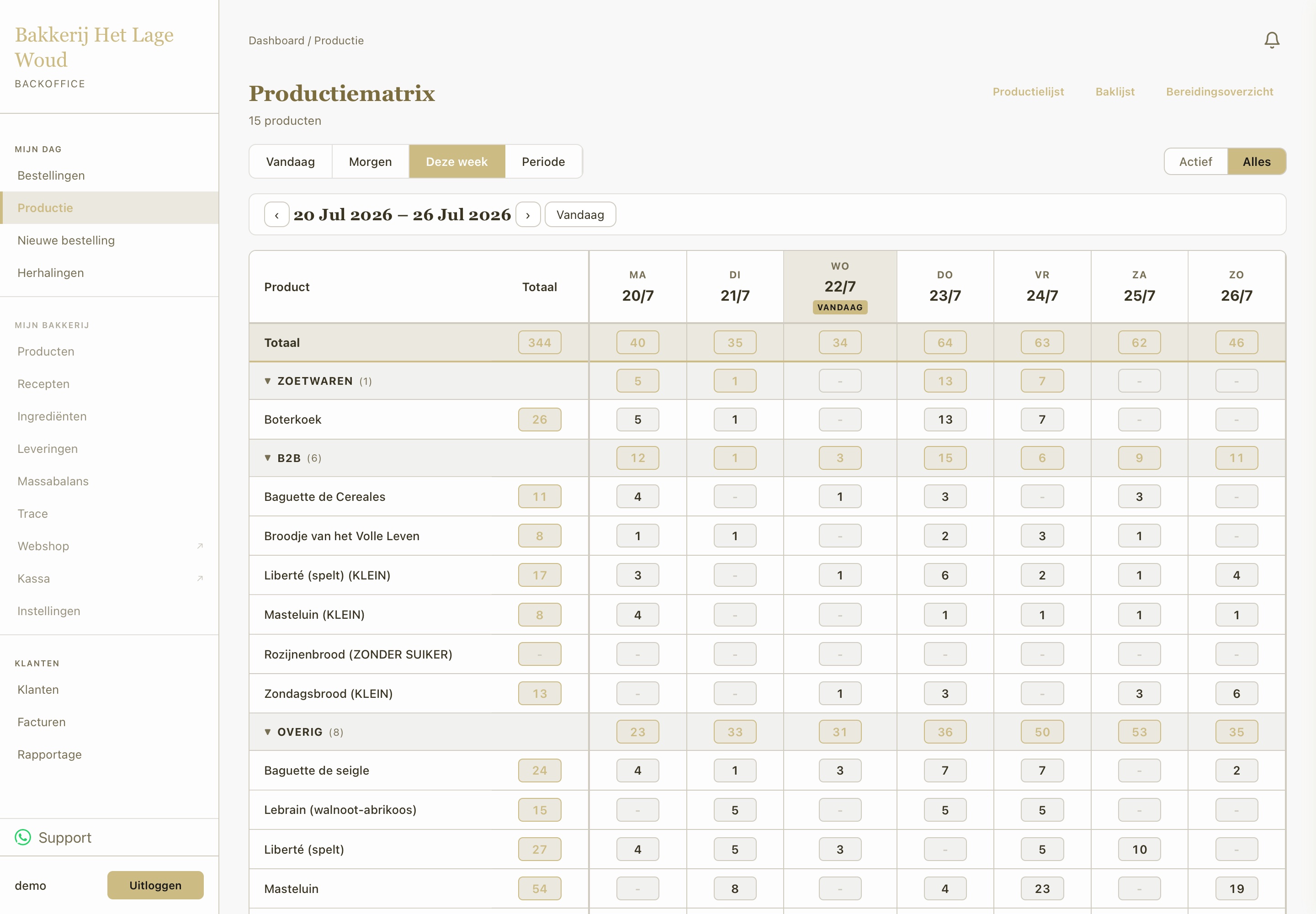
Task: Go to next week arrow
Action: (x=527, y=215)
